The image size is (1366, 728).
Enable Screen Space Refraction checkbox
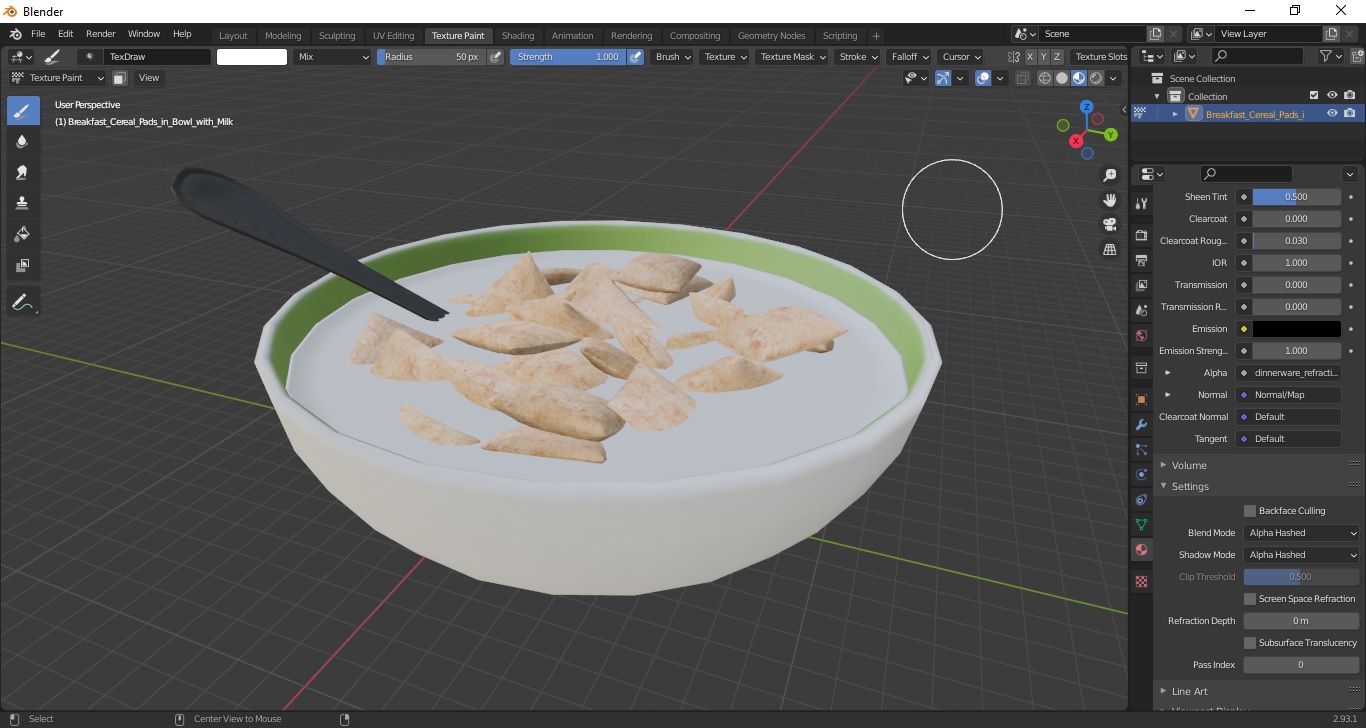[x=1250, y=599]
